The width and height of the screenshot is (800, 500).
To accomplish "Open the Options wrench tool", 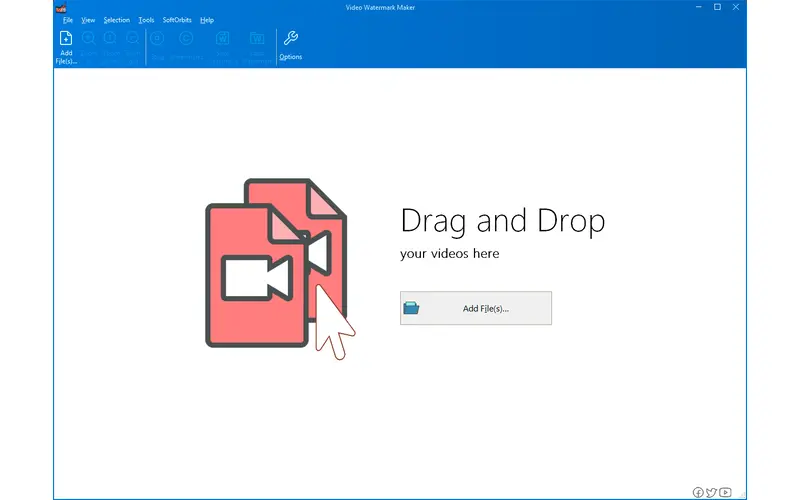I will (x=290, y=45).
